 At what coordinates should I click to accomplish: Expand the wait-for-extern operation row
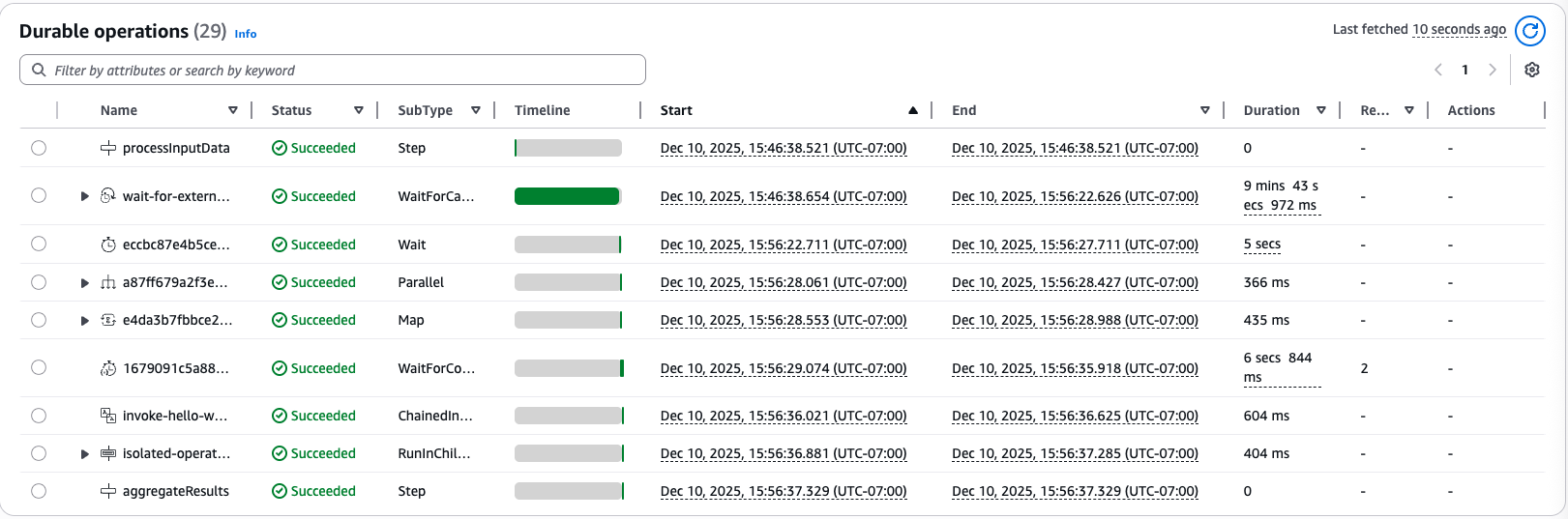click(x=85, y=196)
